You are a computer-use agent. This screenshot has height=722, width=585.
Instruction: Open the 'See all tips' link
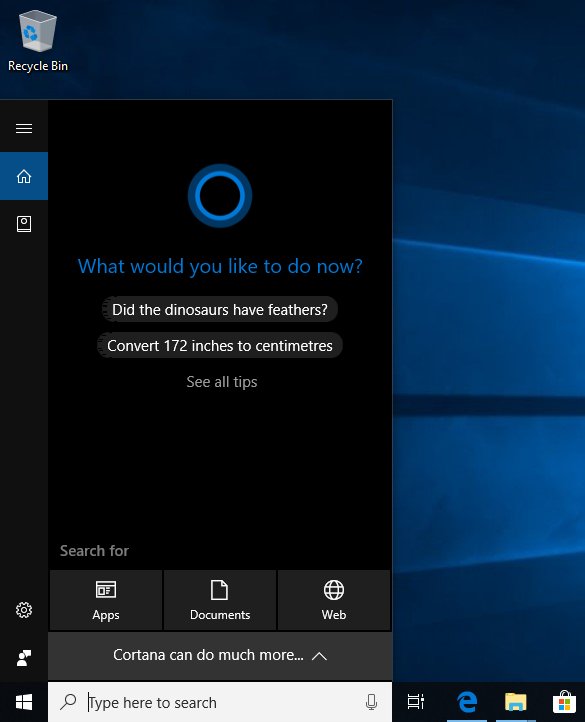click(x=222, y=382)
